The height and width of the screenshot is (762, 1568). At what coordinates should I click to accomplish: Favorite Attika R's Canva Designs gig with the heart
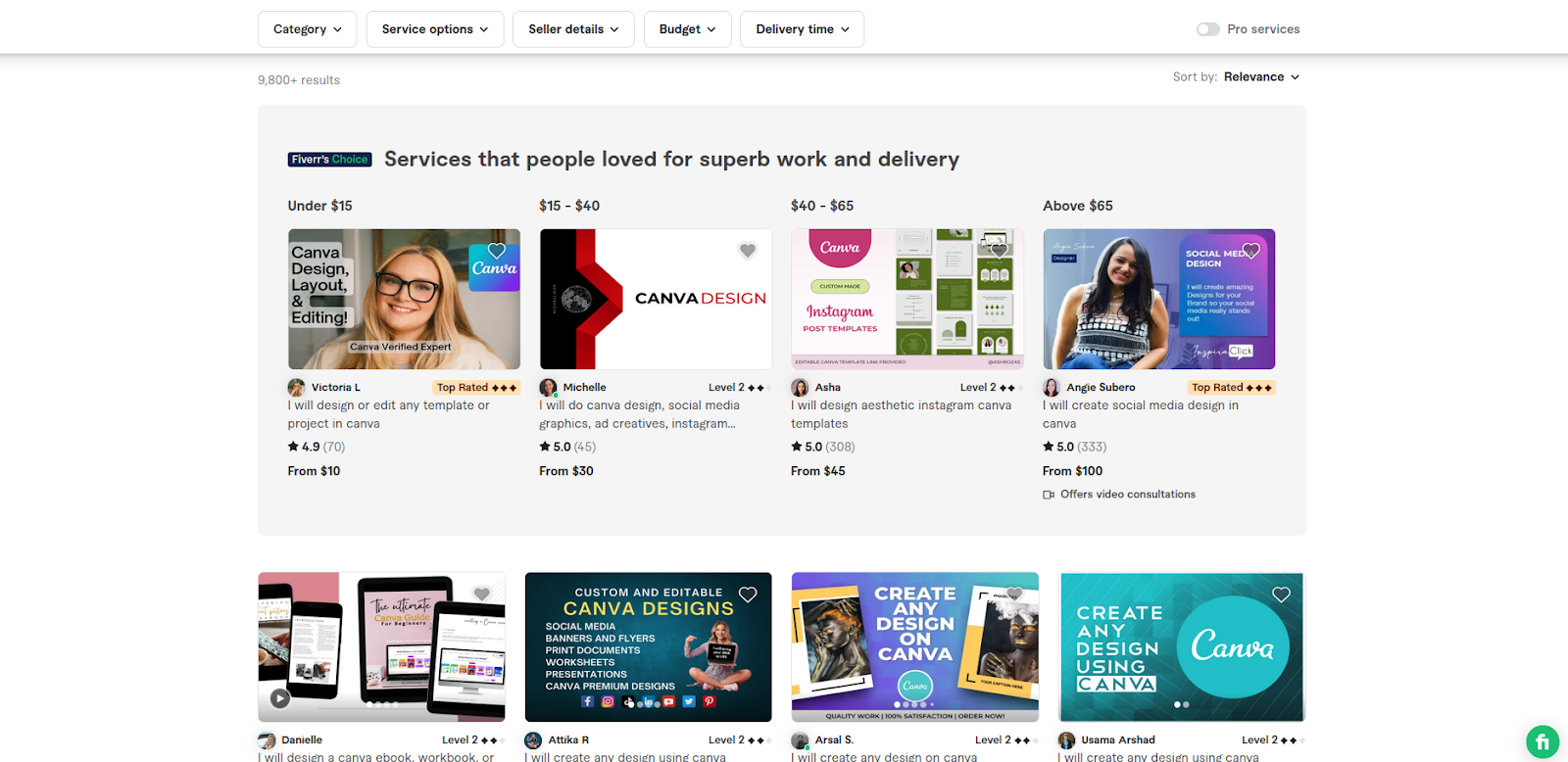coord(748,595)
